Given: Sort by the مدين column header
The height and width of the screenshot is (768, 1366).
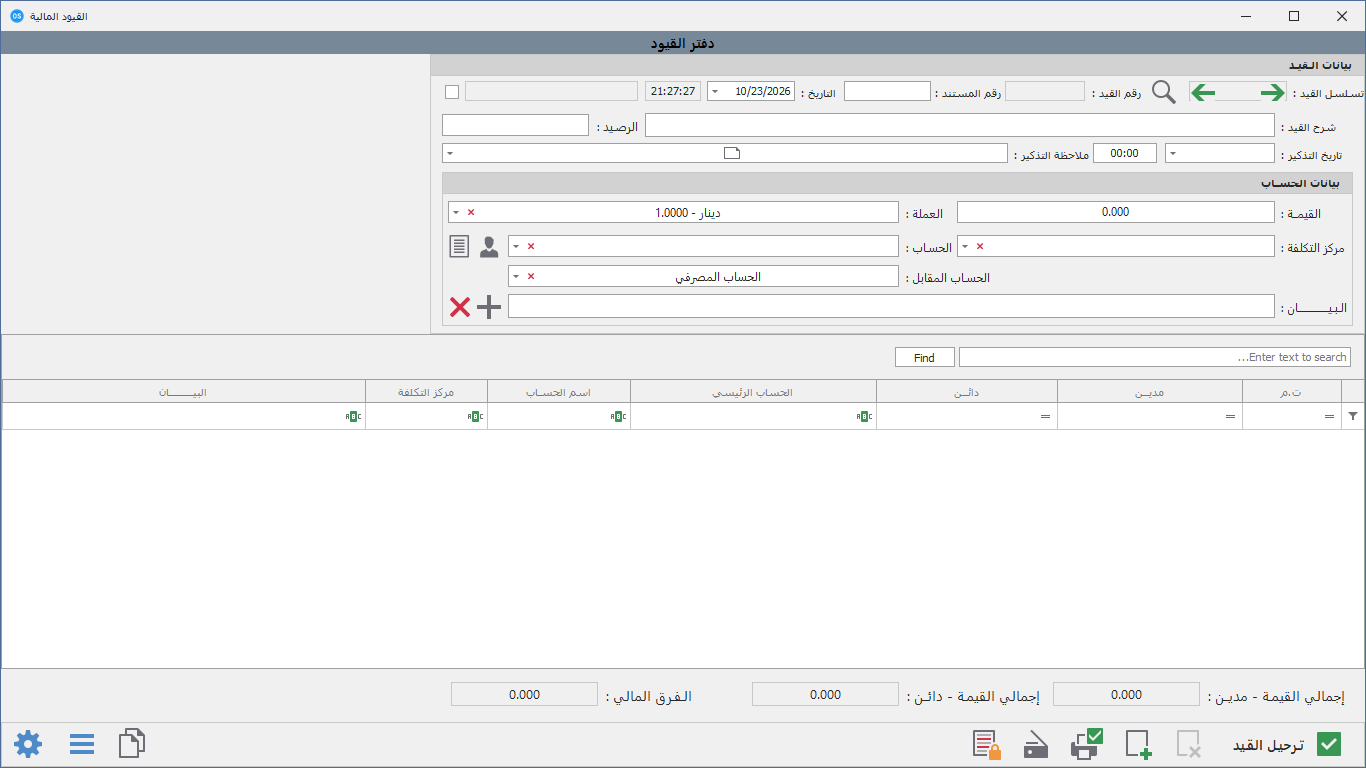Looking at the screenshot, I should pyautogui.click(x=1150, y=392).
